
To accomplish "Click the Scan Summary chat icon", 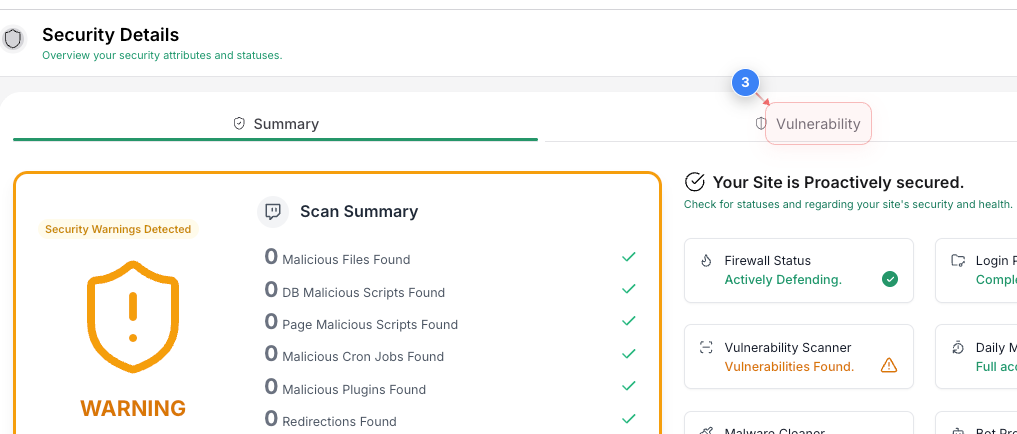I will point(273,211).
